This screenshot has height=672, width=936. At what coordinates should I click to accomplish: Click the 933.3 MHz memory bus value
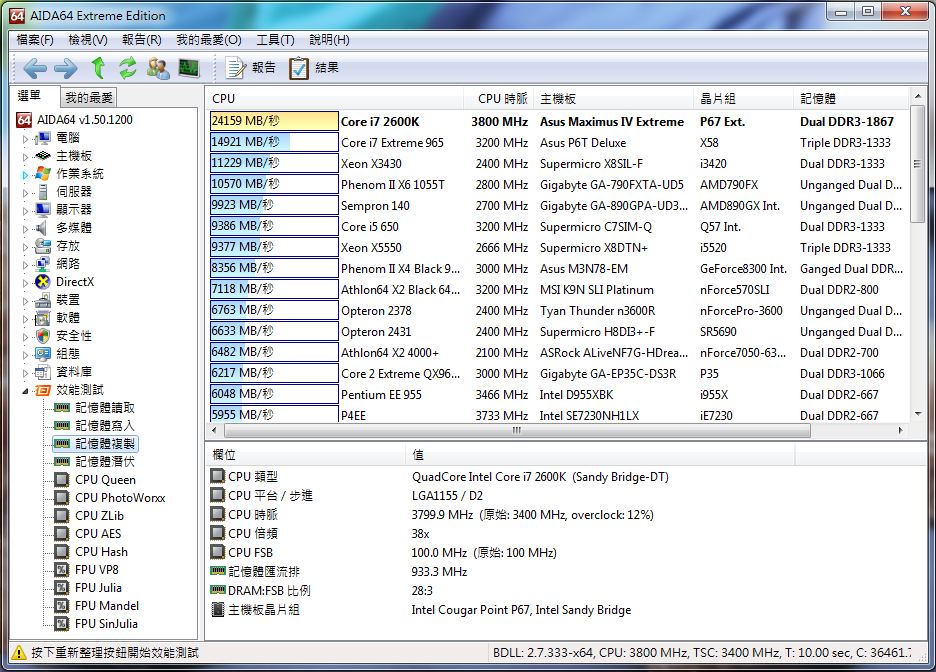click(439, 572)
